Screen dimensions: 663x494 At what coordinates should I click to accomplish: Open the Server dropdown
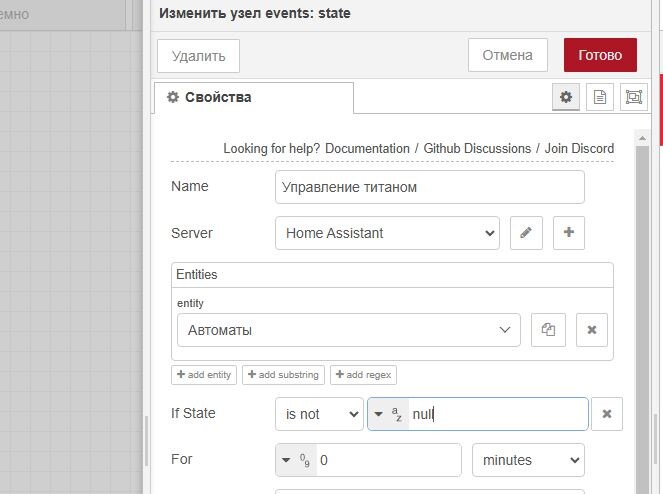387,233
